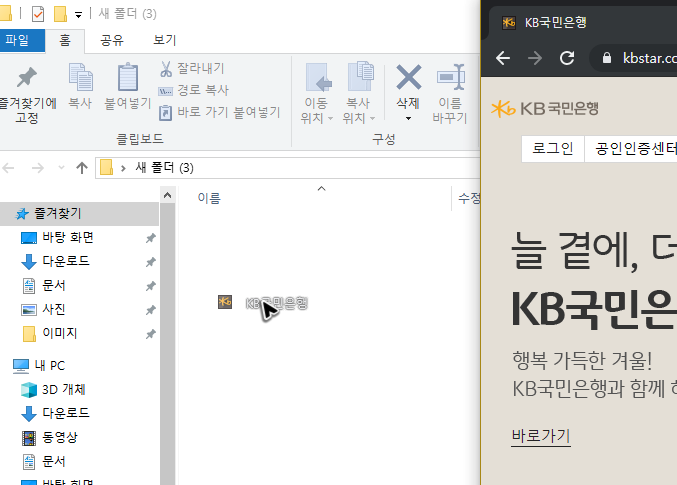677x485 pixels.
Task: Click the pin icon beside the 문서 entry
Action: (x=150, y=286)
